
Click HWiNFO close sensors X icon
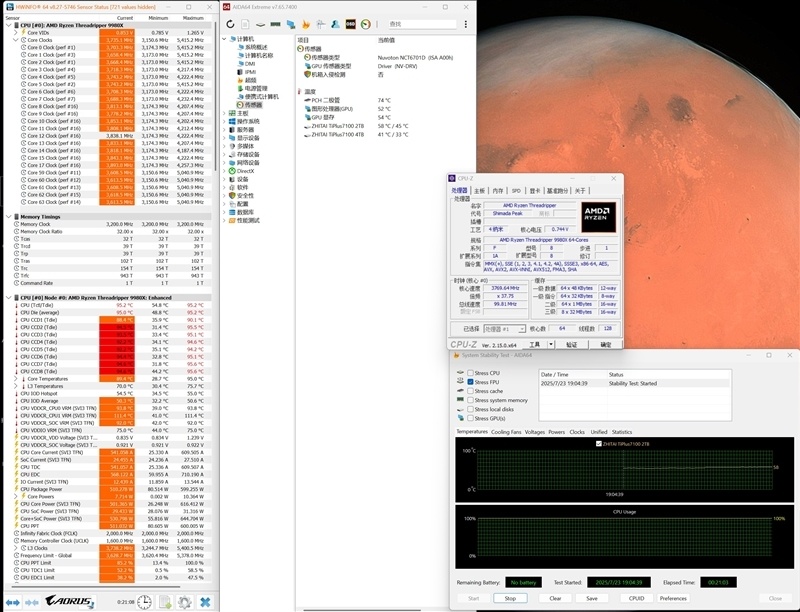point(205,601)
